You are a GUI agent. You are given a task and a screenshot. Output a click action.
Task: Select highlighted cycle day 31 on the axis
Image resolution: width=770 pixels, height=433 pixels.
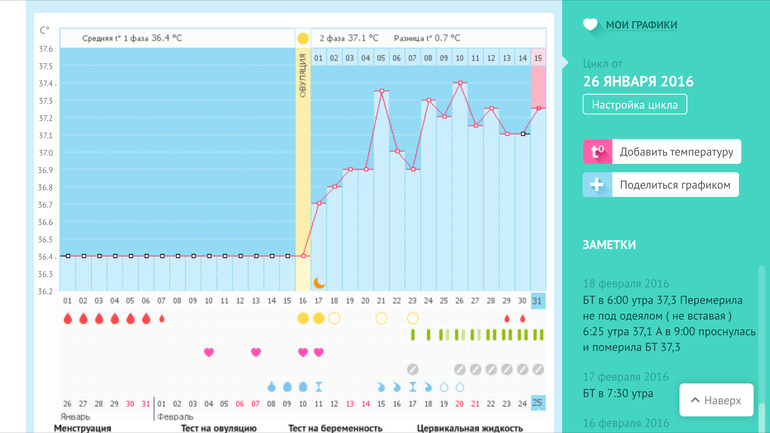538,301
